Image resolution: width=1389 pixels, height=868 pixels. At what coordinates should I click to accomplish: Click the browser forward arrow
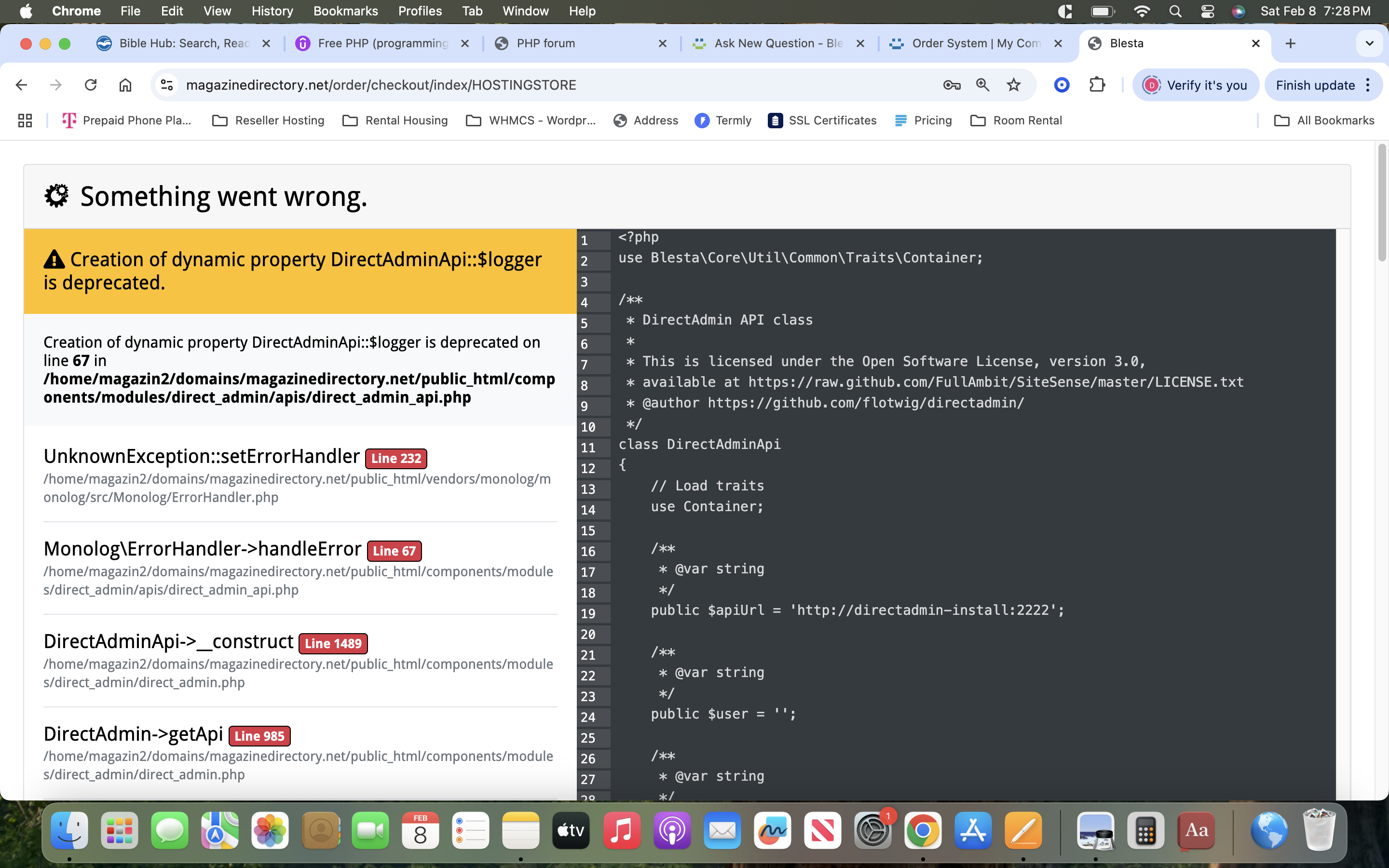pos(55,85)
